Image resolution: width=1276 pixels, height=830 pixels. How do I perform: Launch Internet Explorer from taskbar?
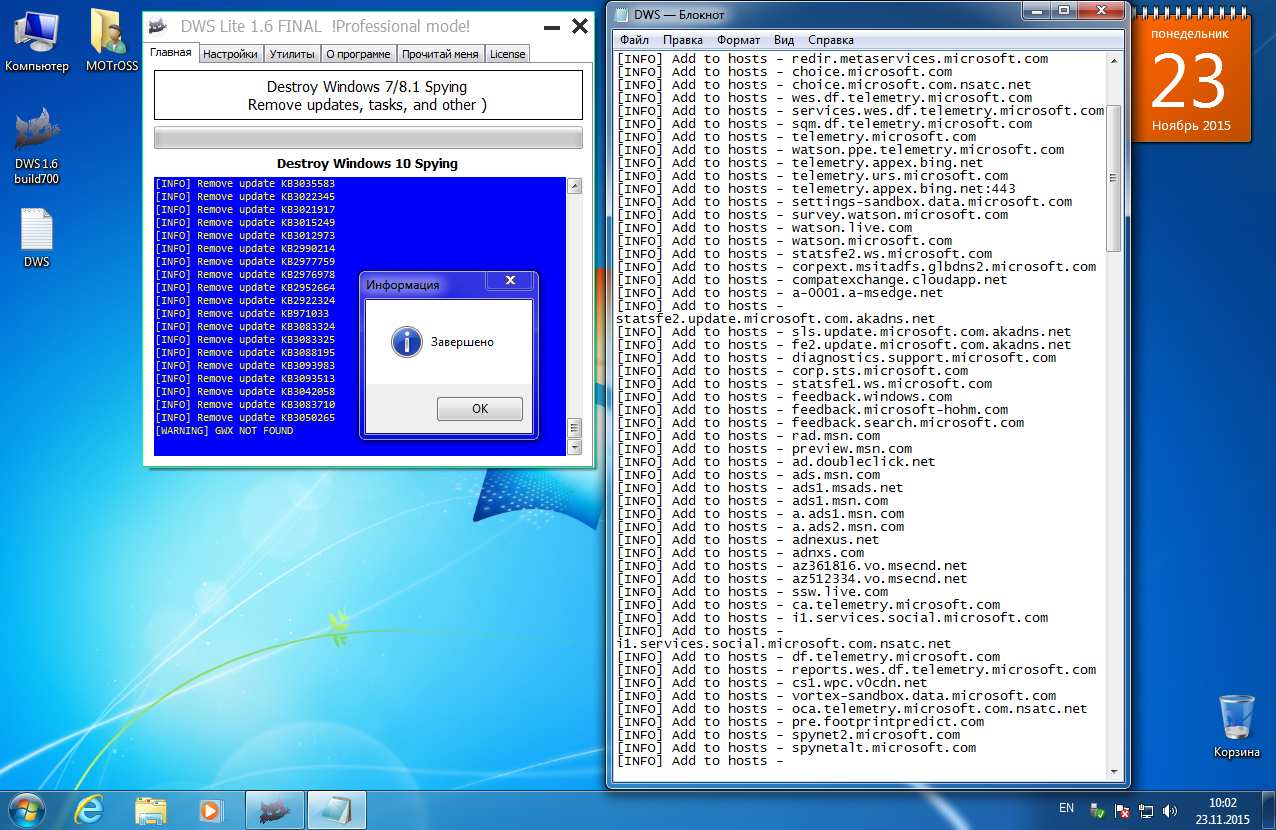[x=91, y=809]
